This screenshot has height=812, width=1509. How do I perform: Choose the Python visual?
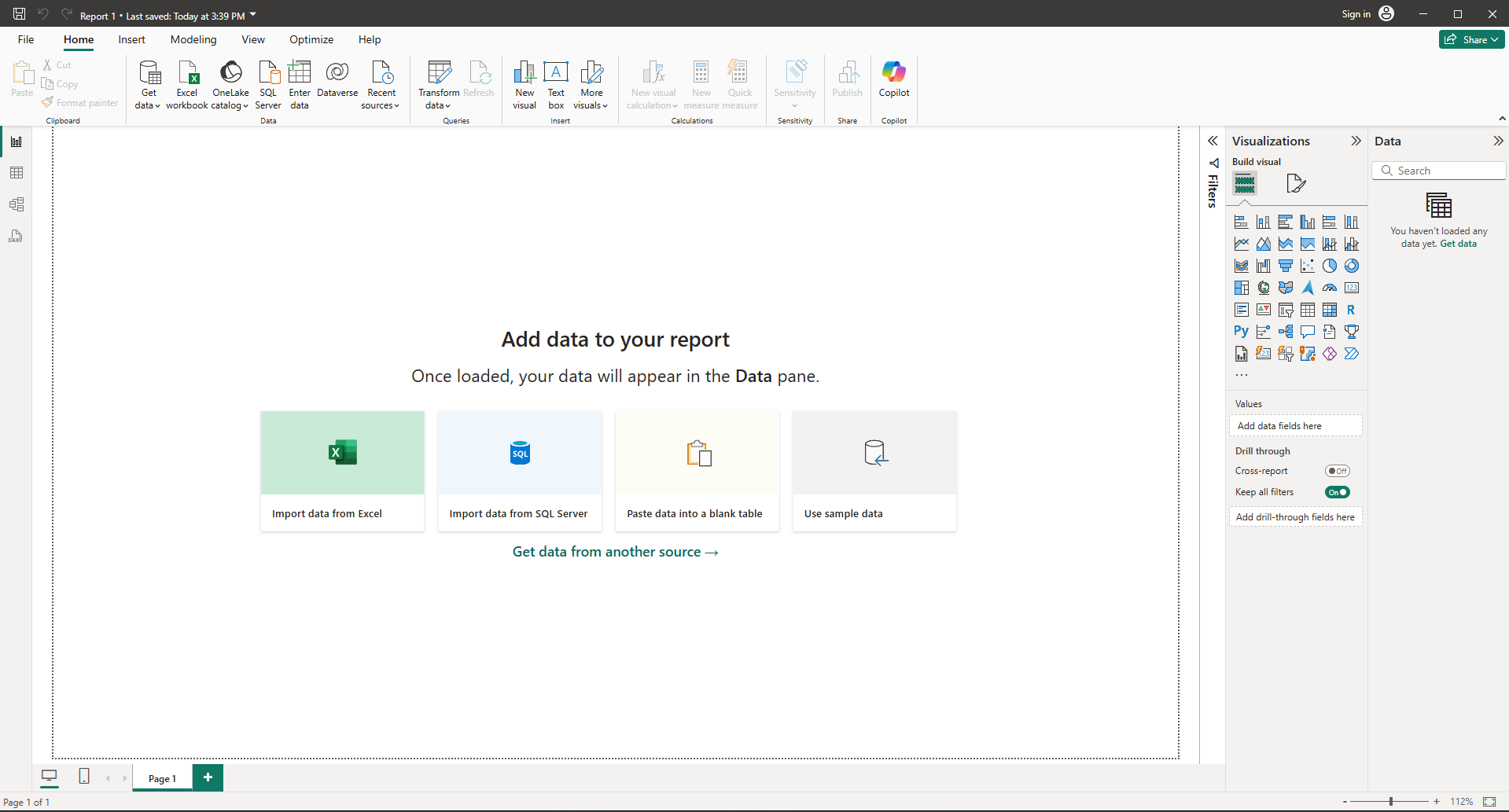[1242, 332]
